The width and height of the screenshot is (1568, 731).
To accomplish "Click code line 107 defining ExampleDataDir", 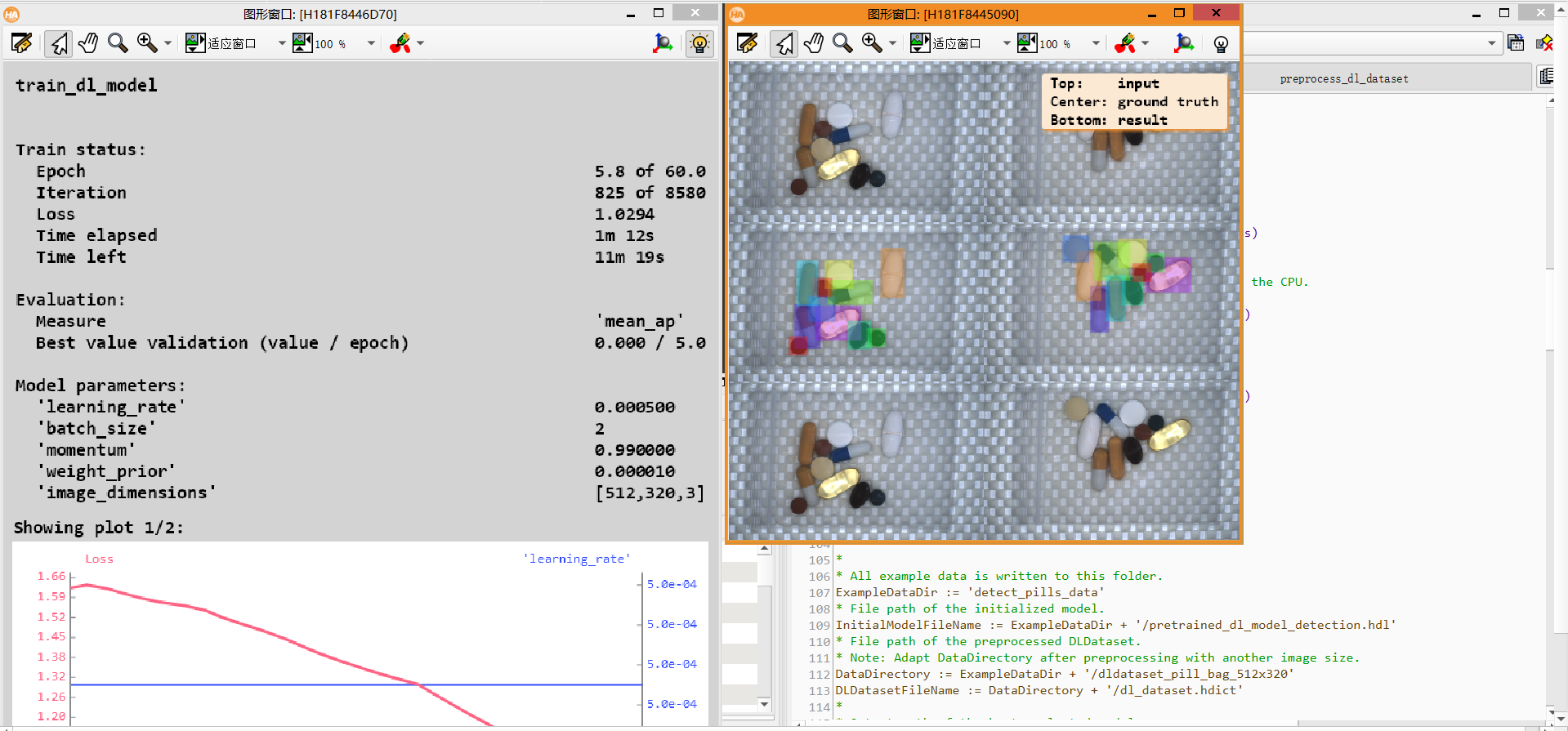I will tap(969, 592).
